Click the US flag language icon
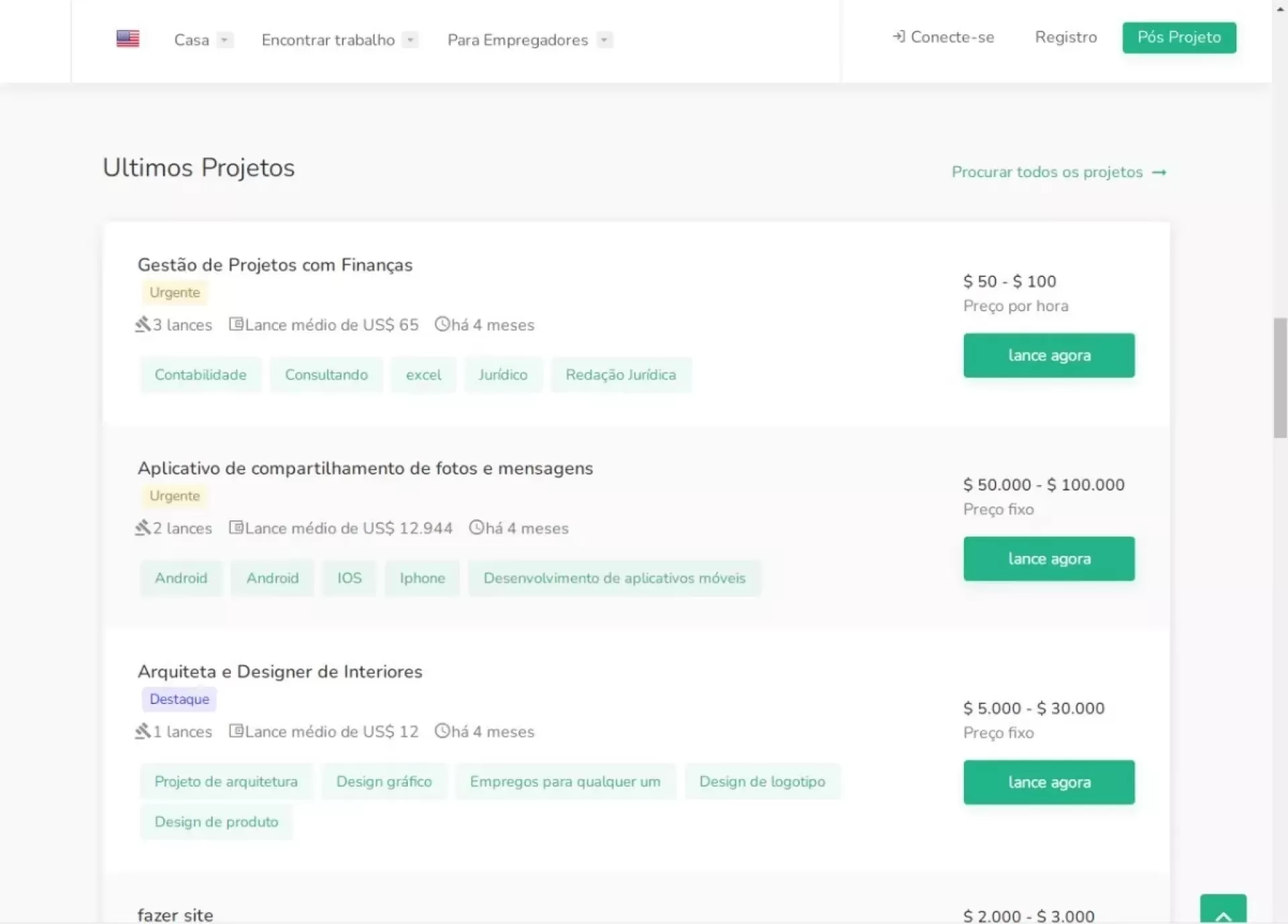Screen dimensions: 1288x924 pyautogui.click(x=127, y=39)
